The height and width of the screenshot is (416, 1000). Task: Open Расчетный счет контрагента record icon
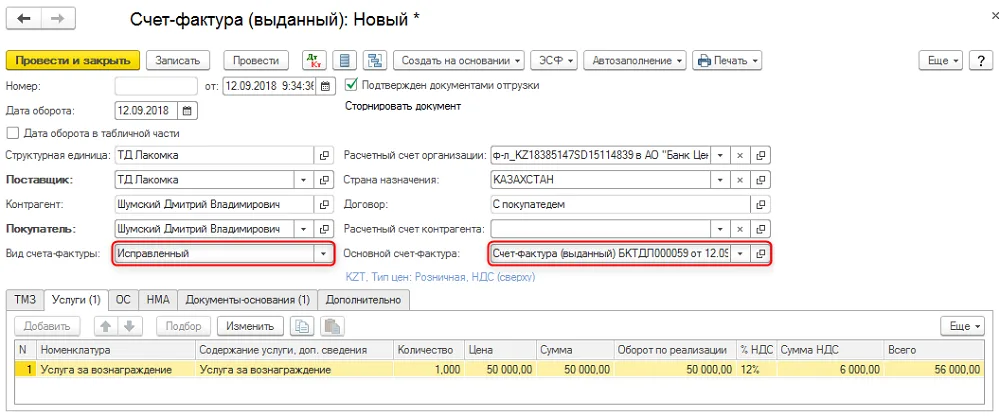pos(760,229)
